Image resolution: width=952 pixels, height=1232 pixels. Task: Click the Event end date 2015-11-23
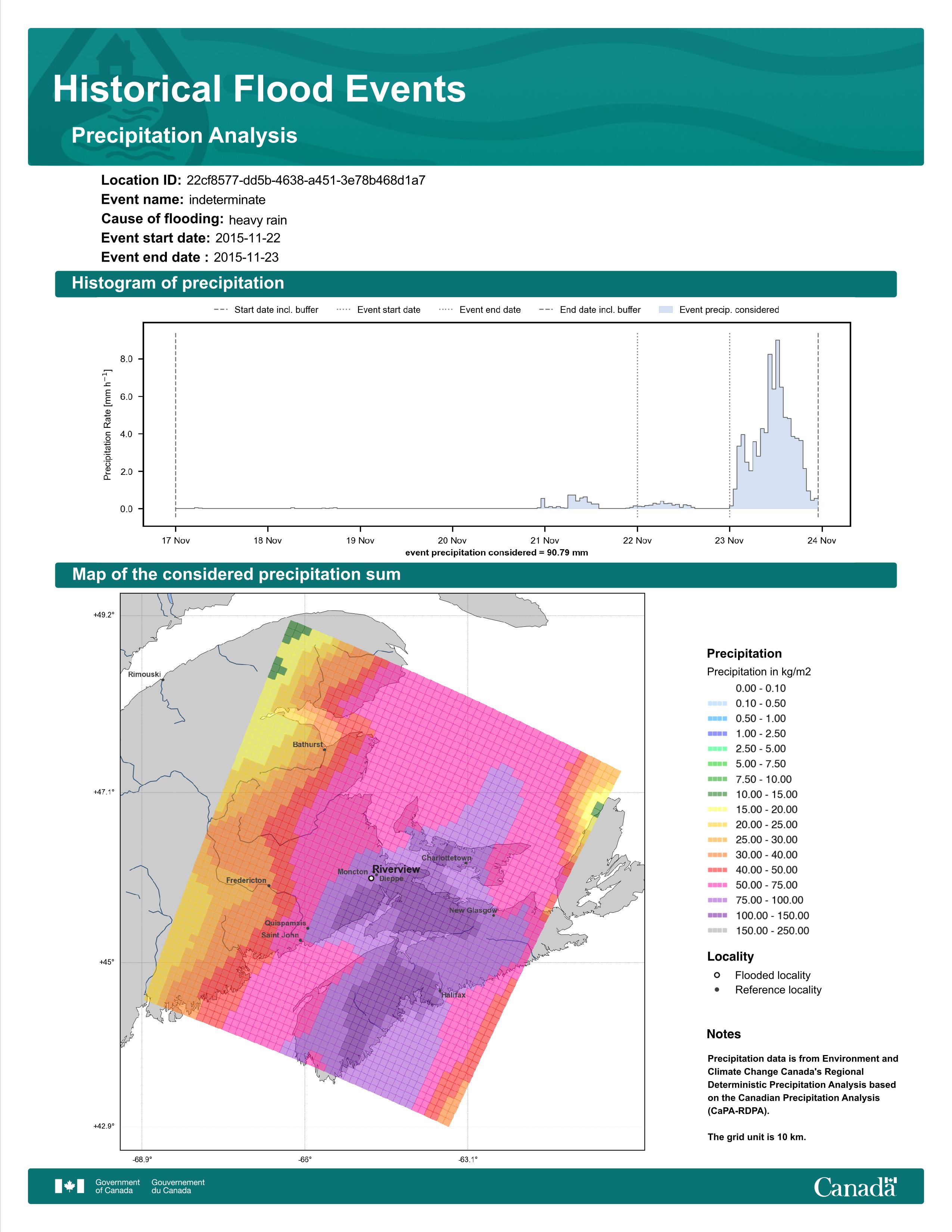click(x=246, y=257)
